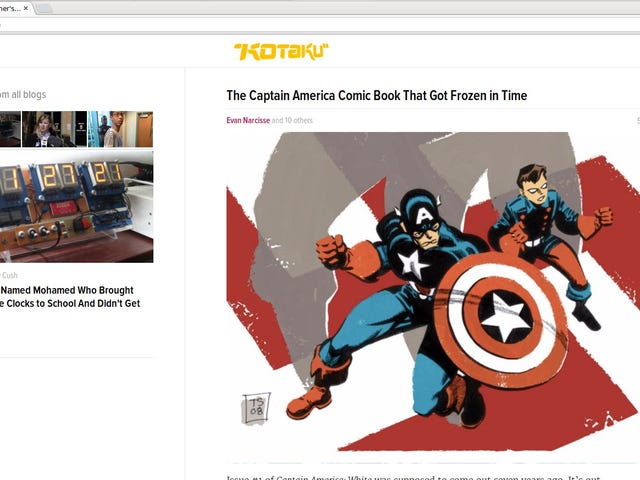View thumbnail of boy with glasses
The image size is (640, 480).
120,129
